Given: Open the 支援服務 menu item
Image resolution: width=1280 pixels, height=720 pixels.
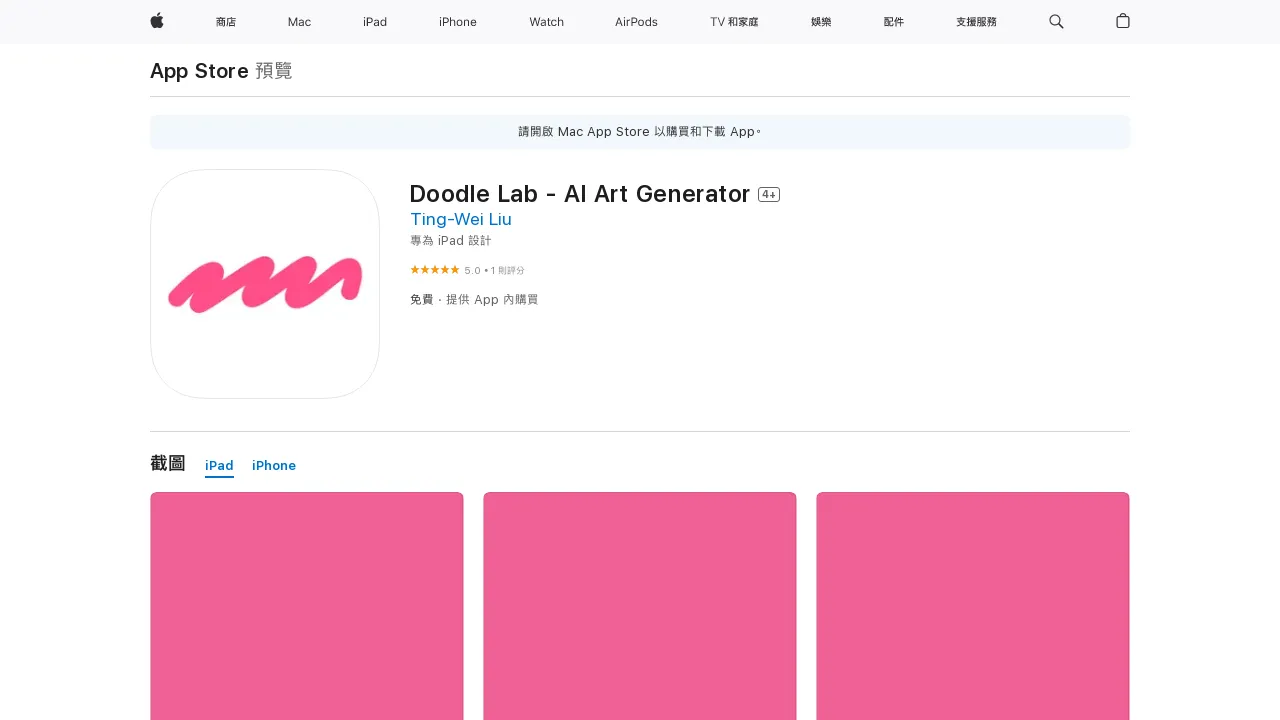Looking at the screenshot, I should pos(976,22).
